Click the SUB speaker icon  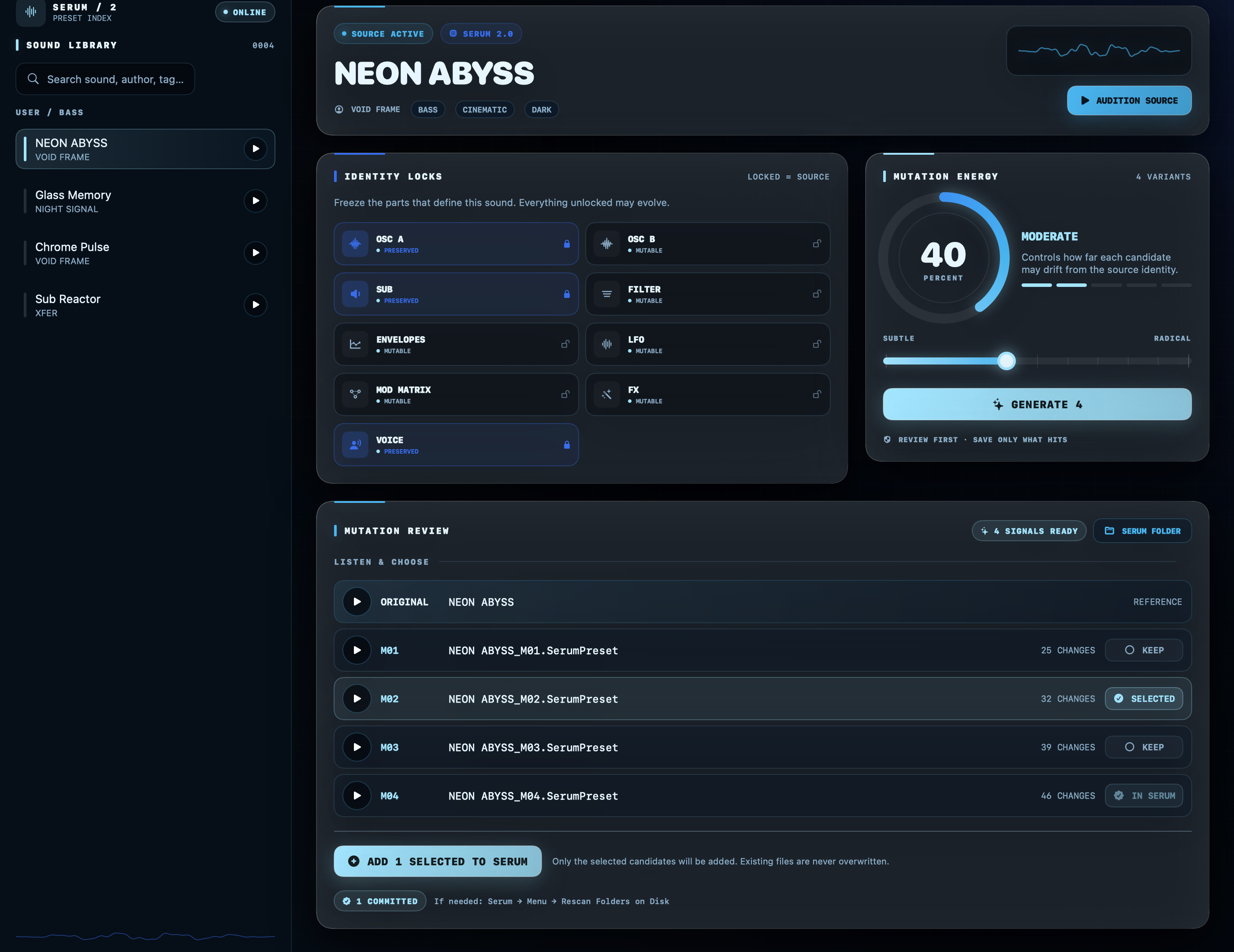(x=355, y=294)
